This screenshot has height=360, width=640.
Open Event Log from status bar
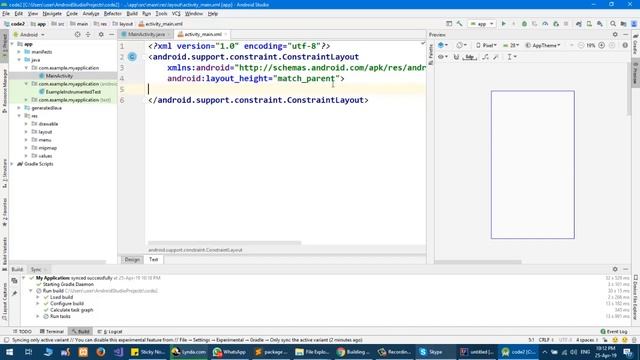(614, 331)
